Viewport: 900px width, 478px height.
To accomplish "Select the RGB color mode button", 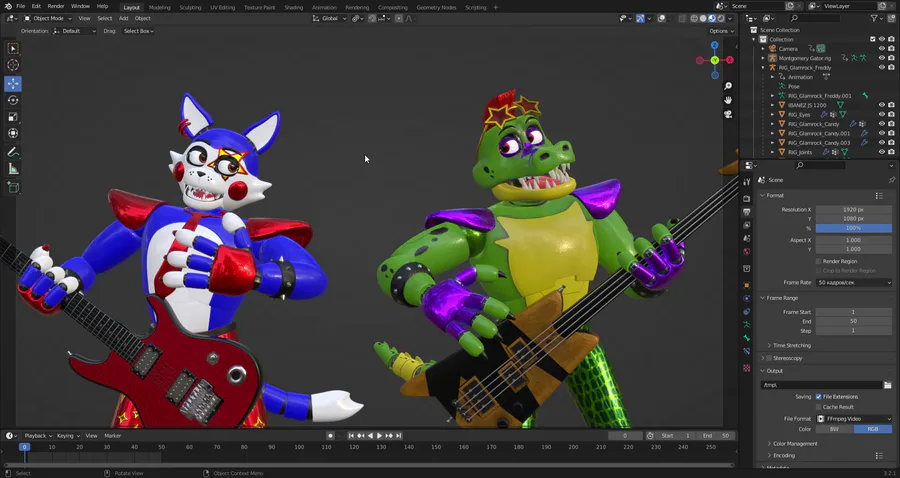I will tap(873, 429).
